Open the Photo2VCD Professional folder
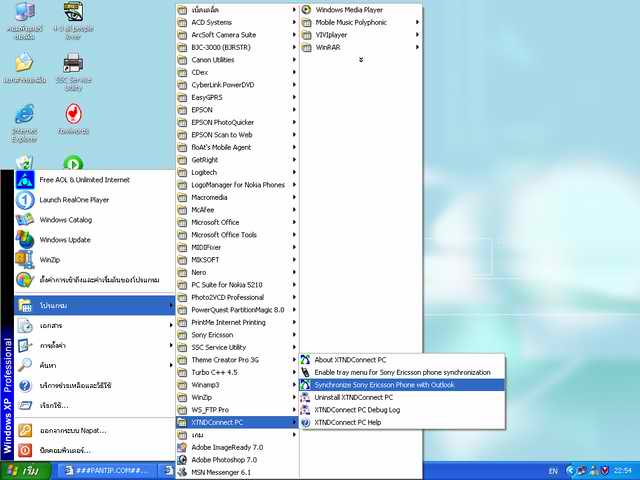The image size is (640, 480). (x=237, y=297)
